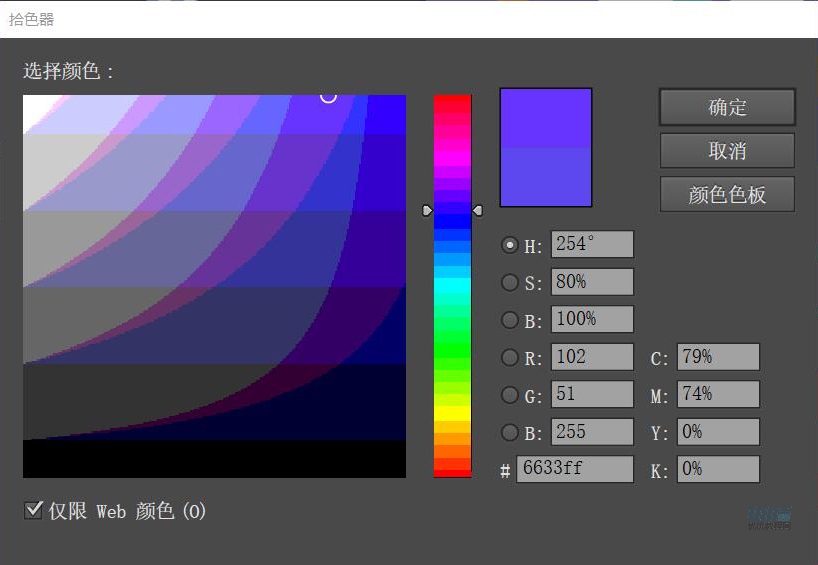This screenshot has height=565, width=818.
Task: Click the 确定 (OK) button
Action: tap(727, 108)
